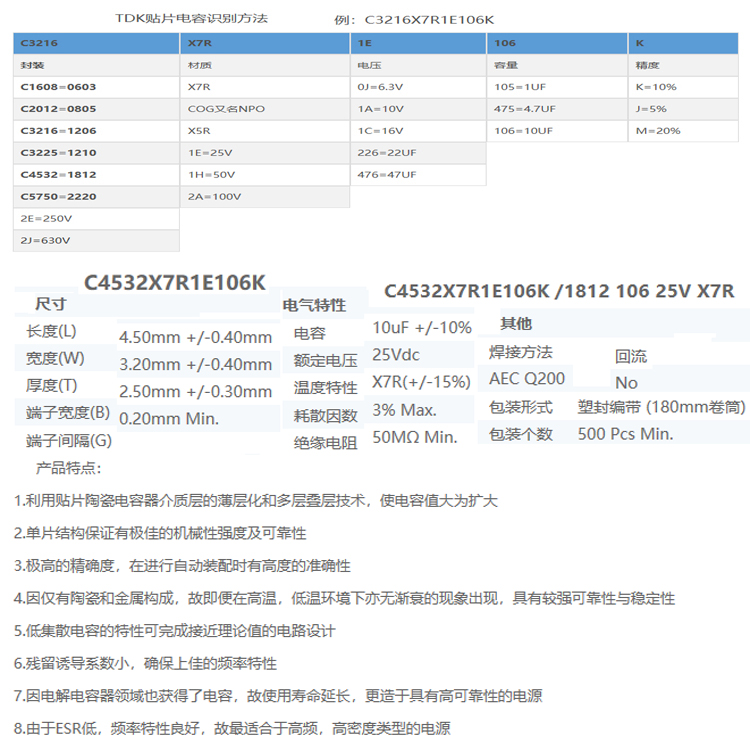
Task: Click the 其他 section label
Action: click(x=516, y=324)
